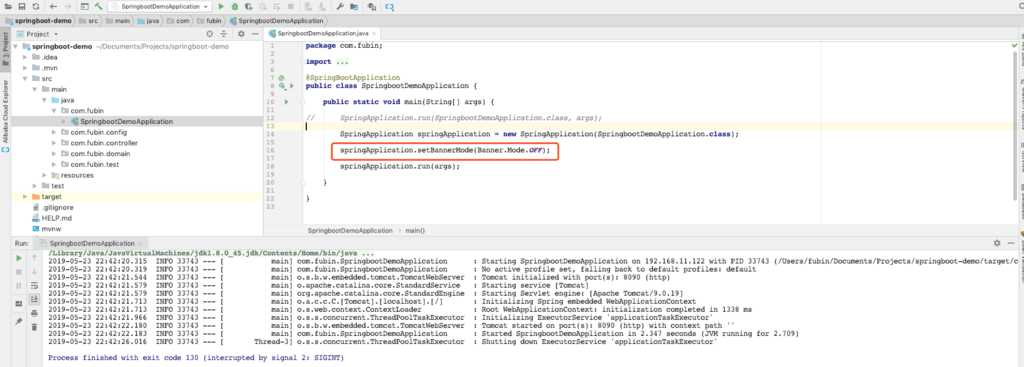Image resolution: width=1024 pixels, height=367 pixels.
Task: Select the fubin breadcrumb in navigation bar
Action: (210, 21)
